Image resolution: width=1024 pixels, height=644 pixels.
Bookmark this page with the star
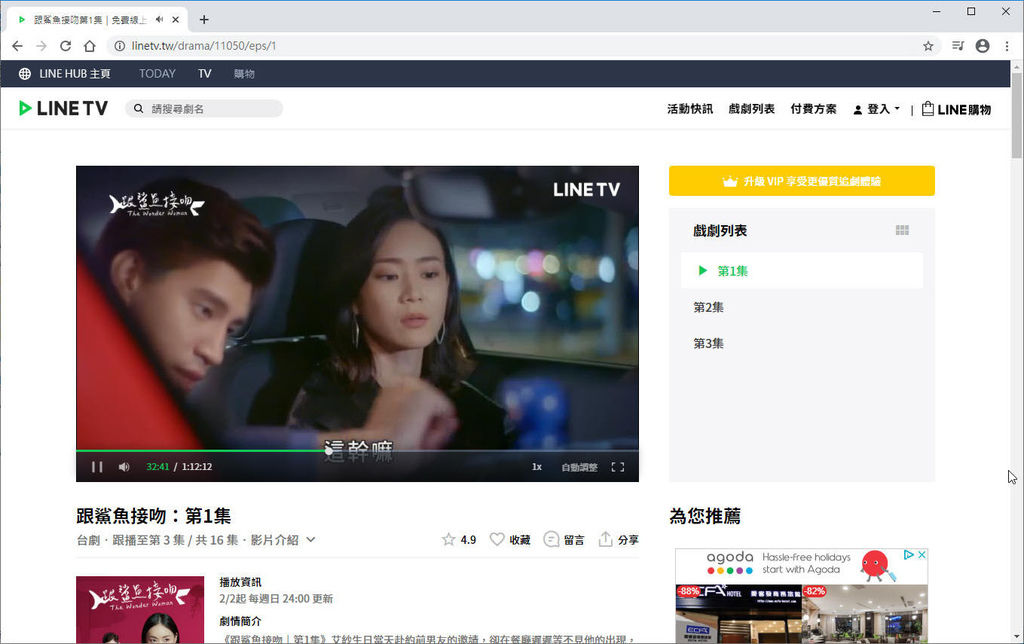point(928,46)
